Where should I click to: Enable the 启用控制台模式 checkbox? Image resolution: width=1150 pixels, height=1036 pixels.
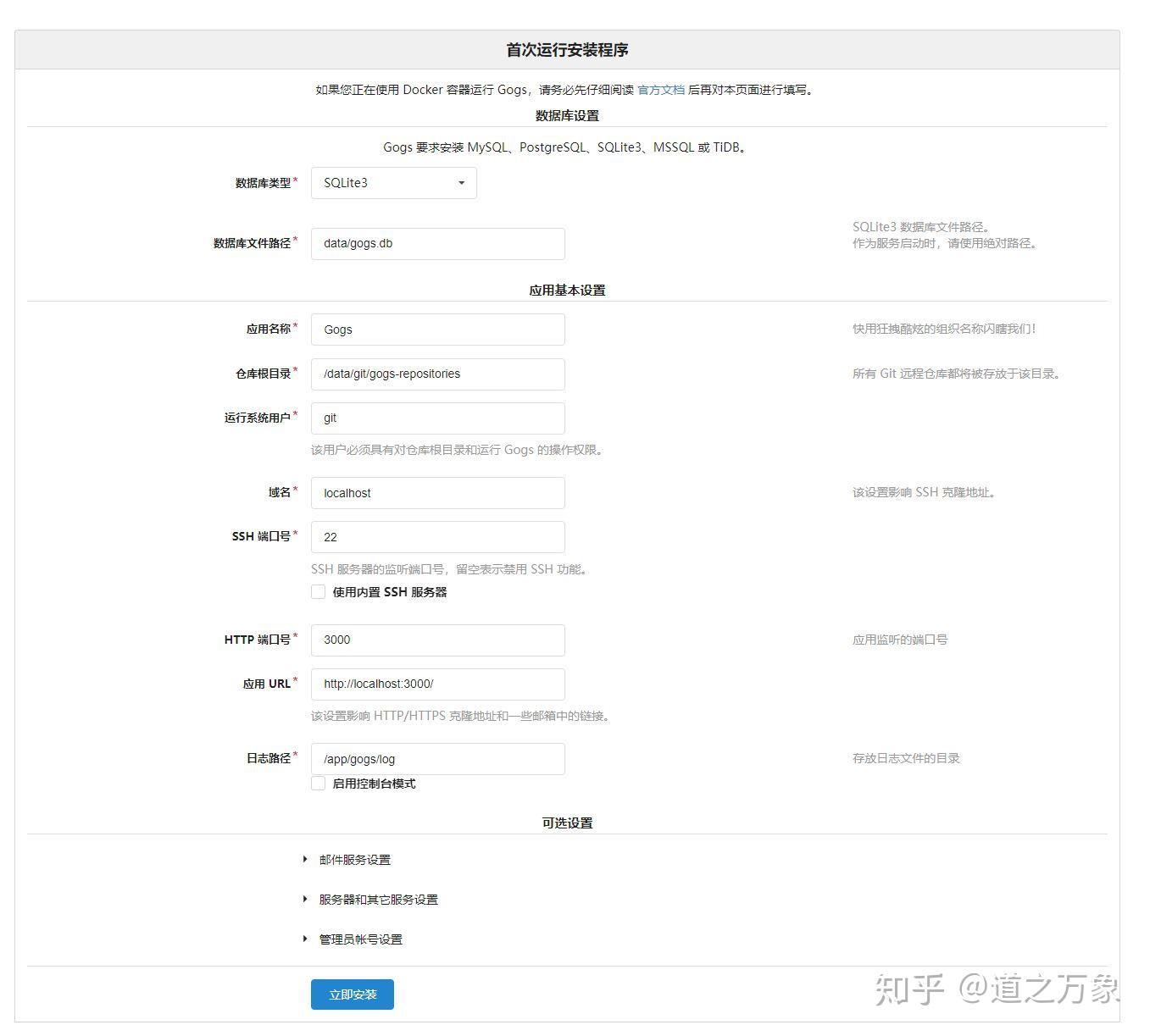tap(319, 784)
